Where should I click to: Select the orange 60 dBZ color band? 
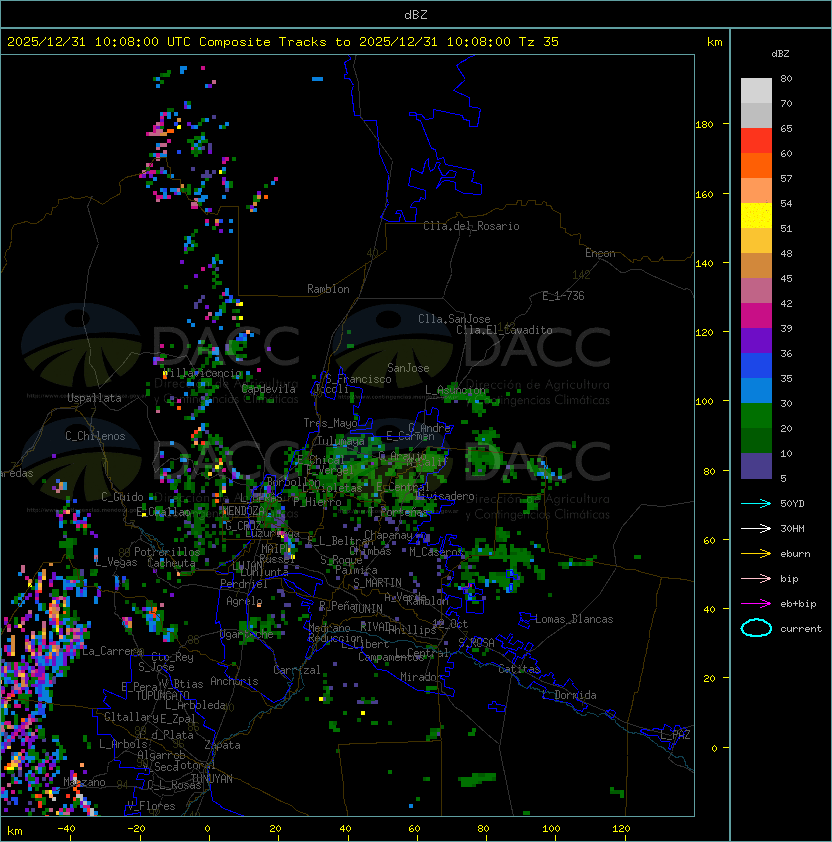tap(756, 165)
